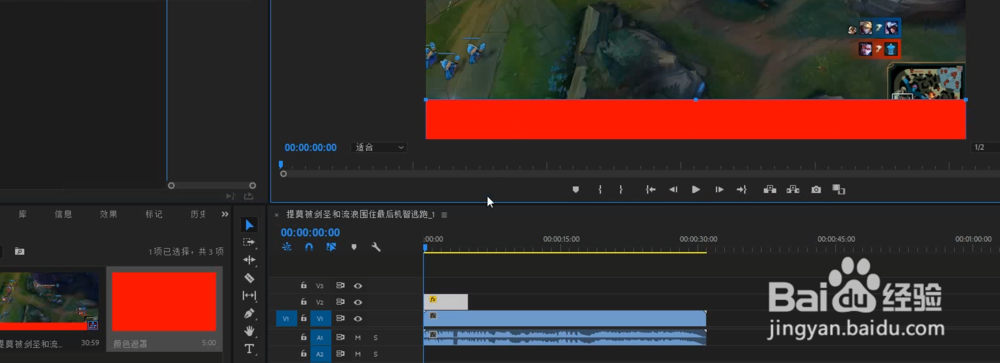Toggle linked selection in timeline

[x=331, y=247]
